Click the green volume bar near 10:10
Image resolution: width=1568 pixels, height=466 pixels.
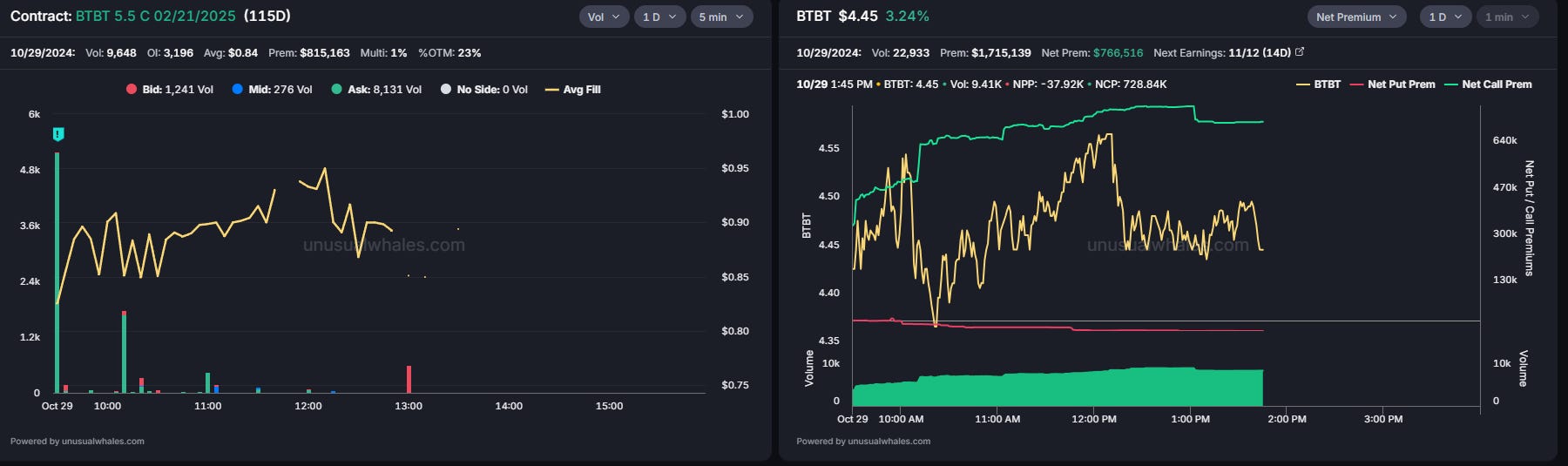click(x=125, y=352)
